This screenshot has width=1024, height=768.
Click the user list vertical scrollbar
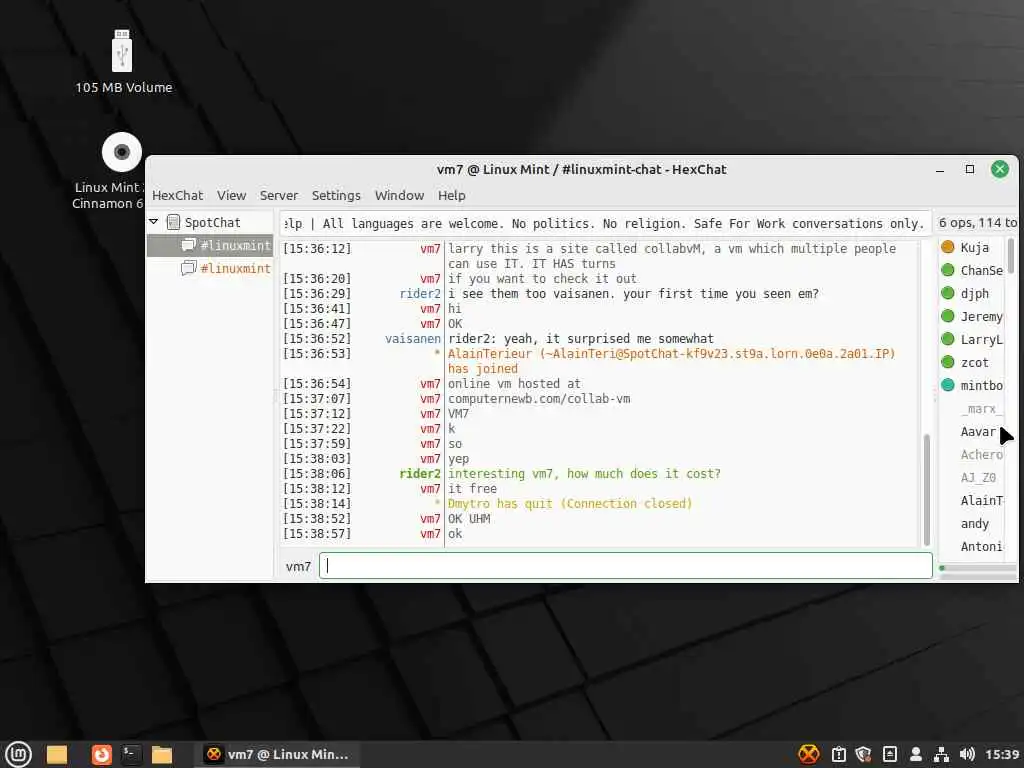click(x=1010, y=256)
